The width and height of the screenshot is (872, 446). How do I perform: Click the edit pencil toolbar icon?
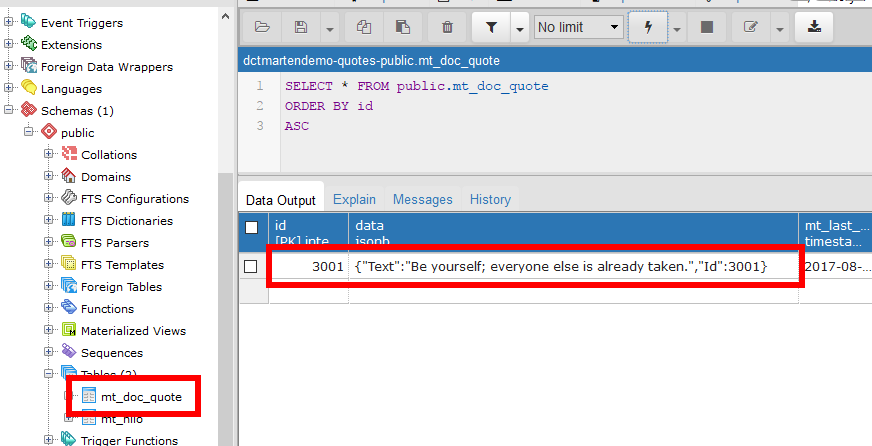751,27
